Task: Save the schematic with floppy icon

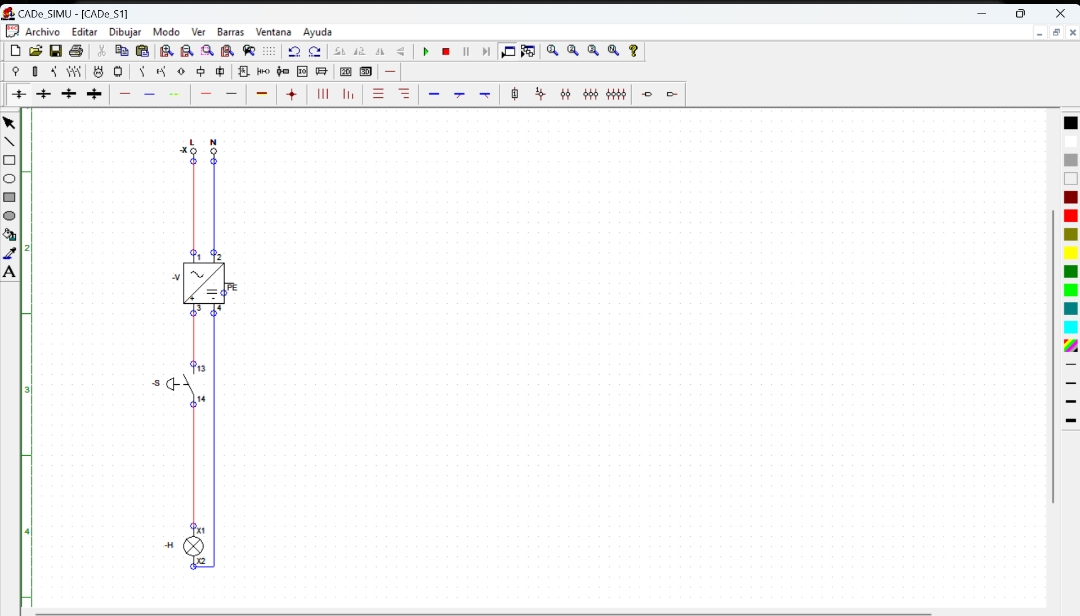Action: point(56,51)
